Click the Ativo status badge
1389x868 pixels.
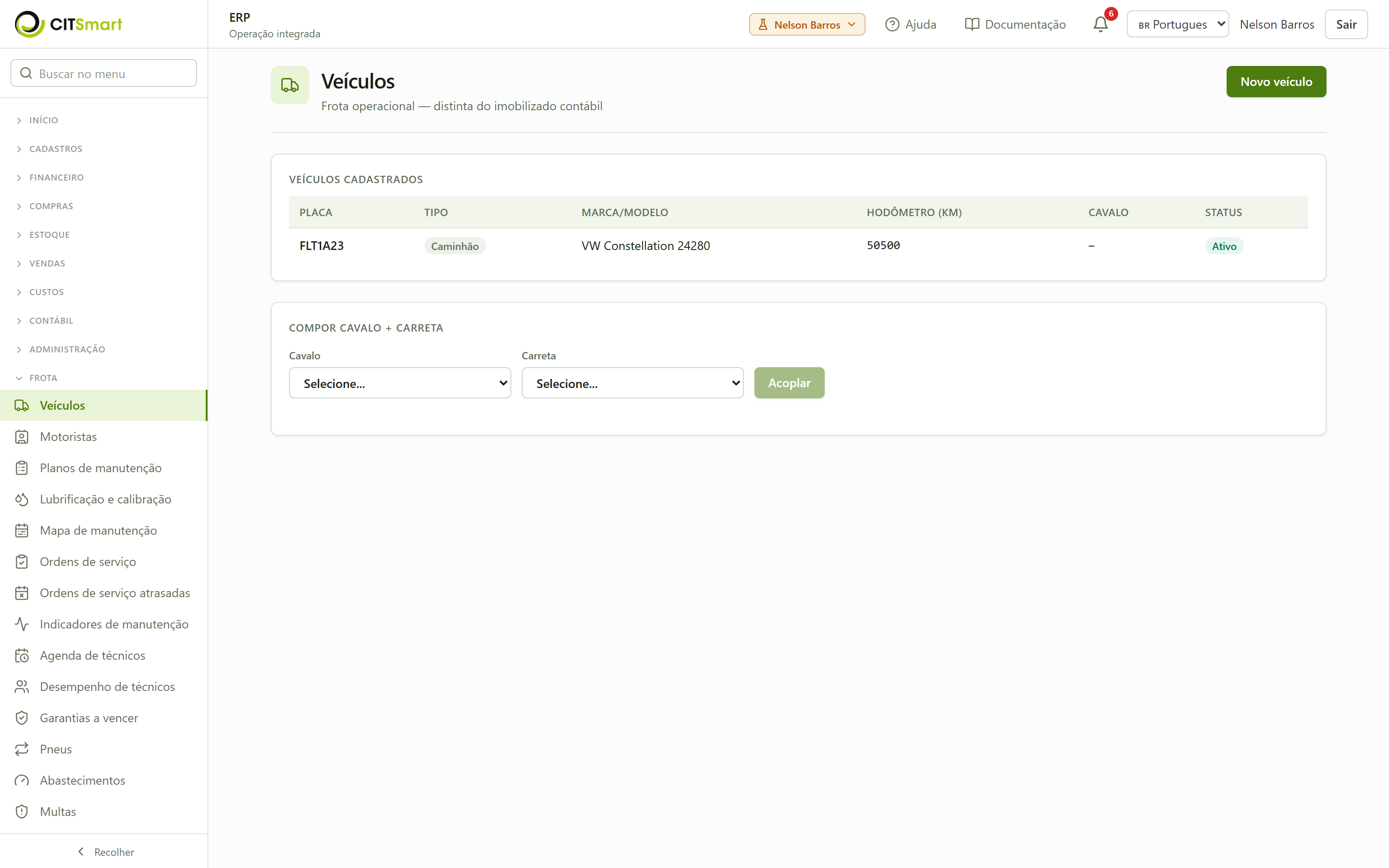1224,246
